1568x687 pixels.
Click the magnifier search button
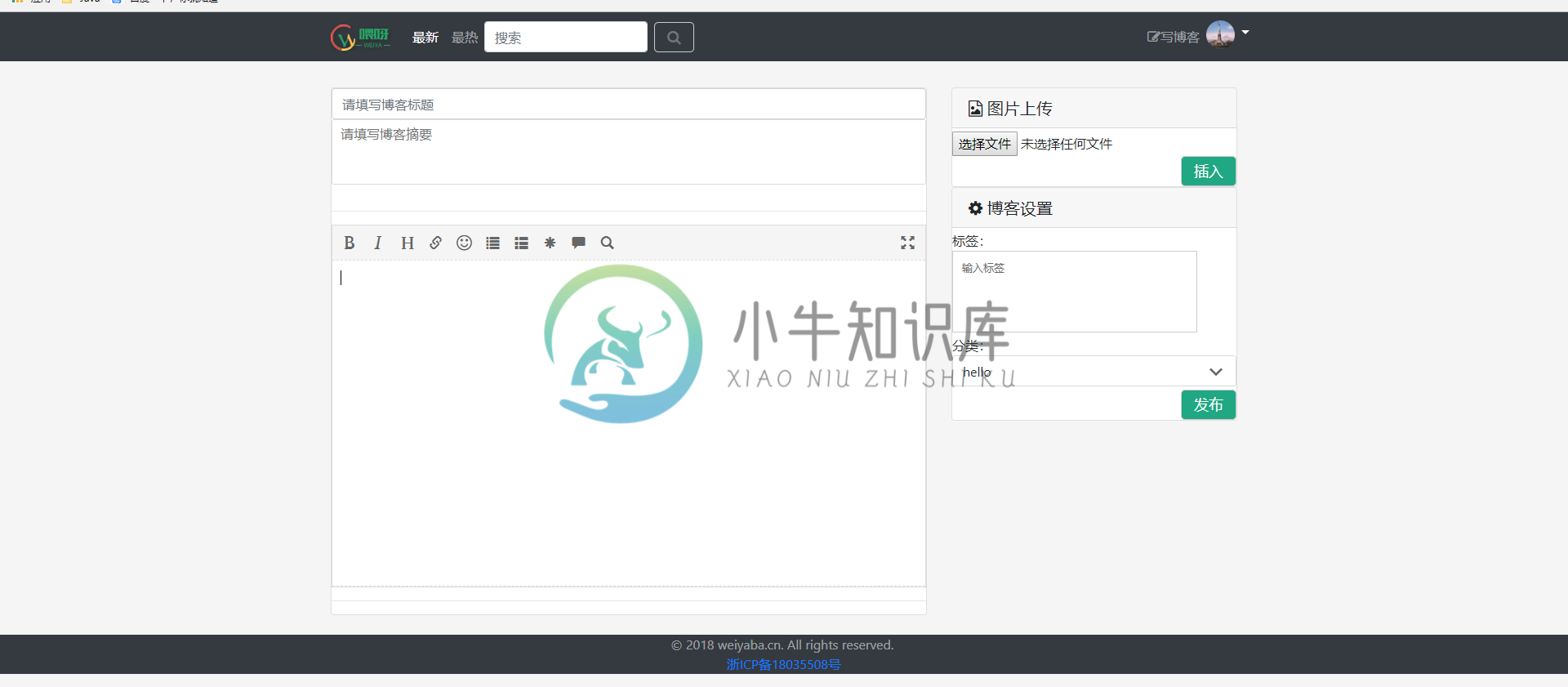pos(674,37)
